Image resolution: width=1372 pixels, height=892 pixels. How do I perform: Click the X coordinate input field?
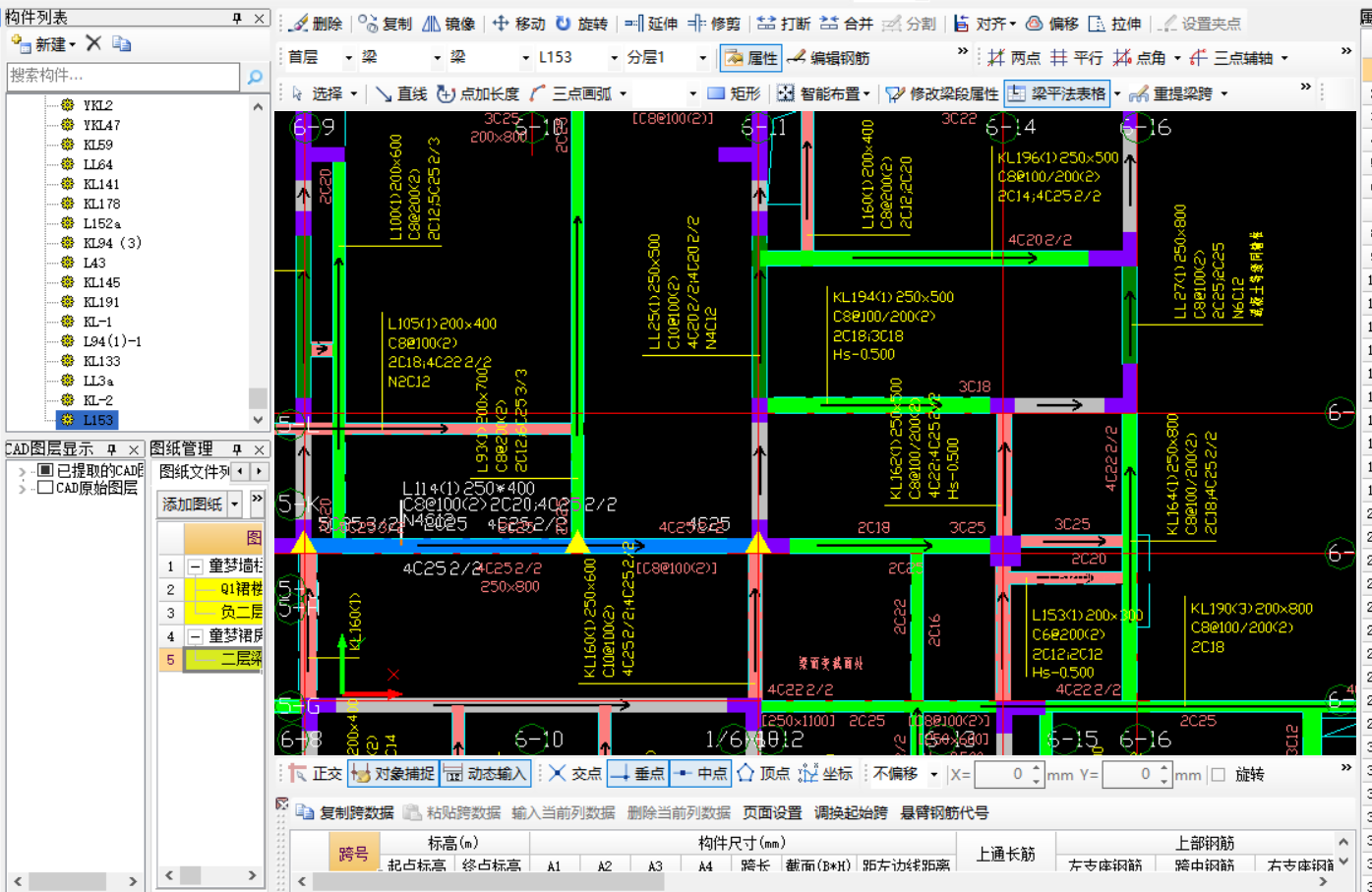point(1008,775)
